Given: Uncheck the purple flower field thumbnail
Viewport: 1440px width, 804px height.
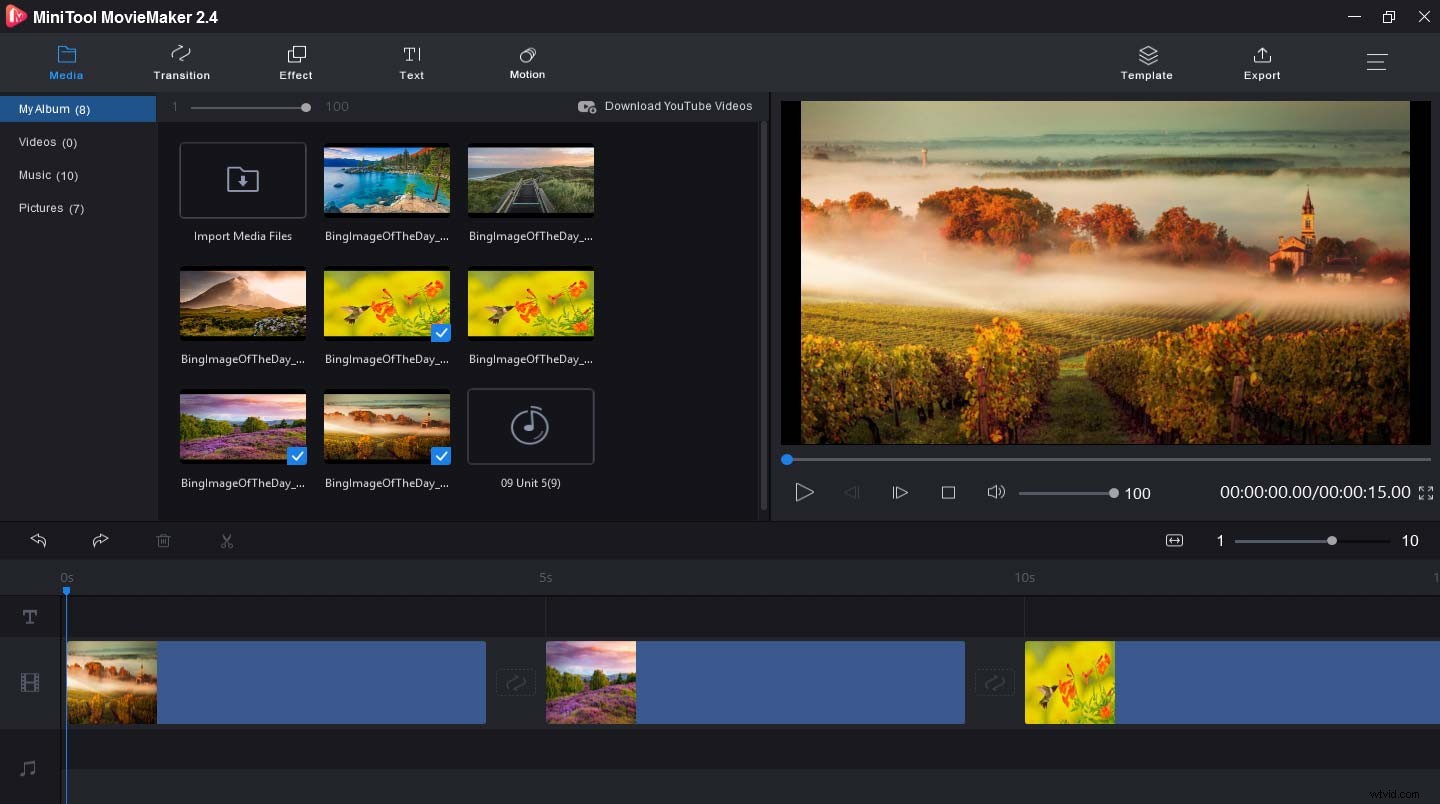Looking at the screenshot, I should point(297,457).
